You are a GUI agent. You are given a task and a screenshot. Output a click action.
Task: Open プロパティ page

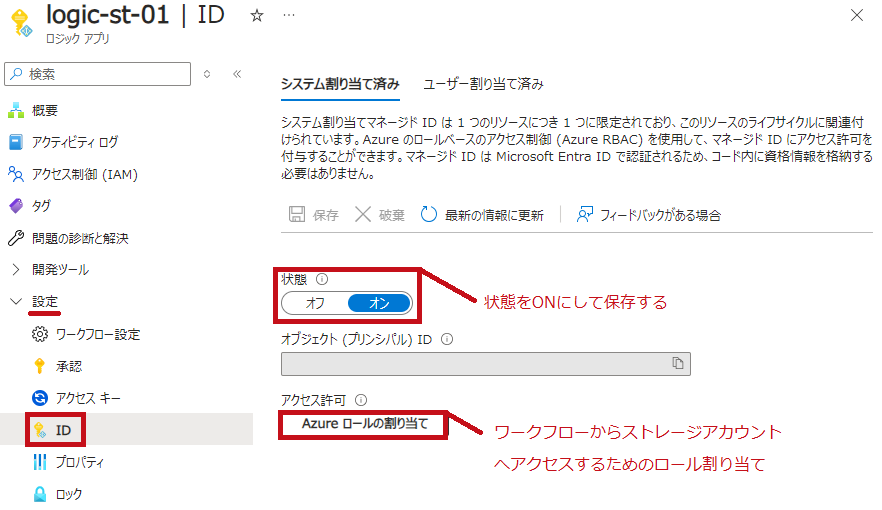click(x=80, y=462)
